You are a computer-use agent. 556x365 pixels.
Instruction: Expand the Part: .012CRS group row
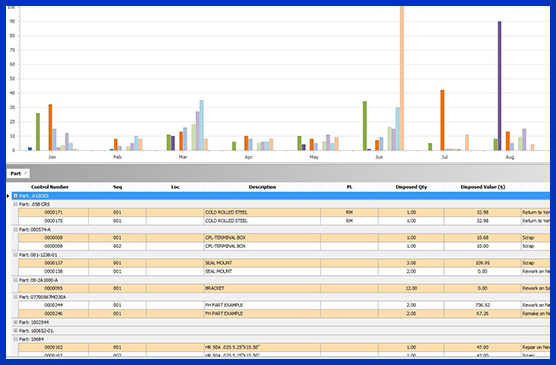coord(15,196)
